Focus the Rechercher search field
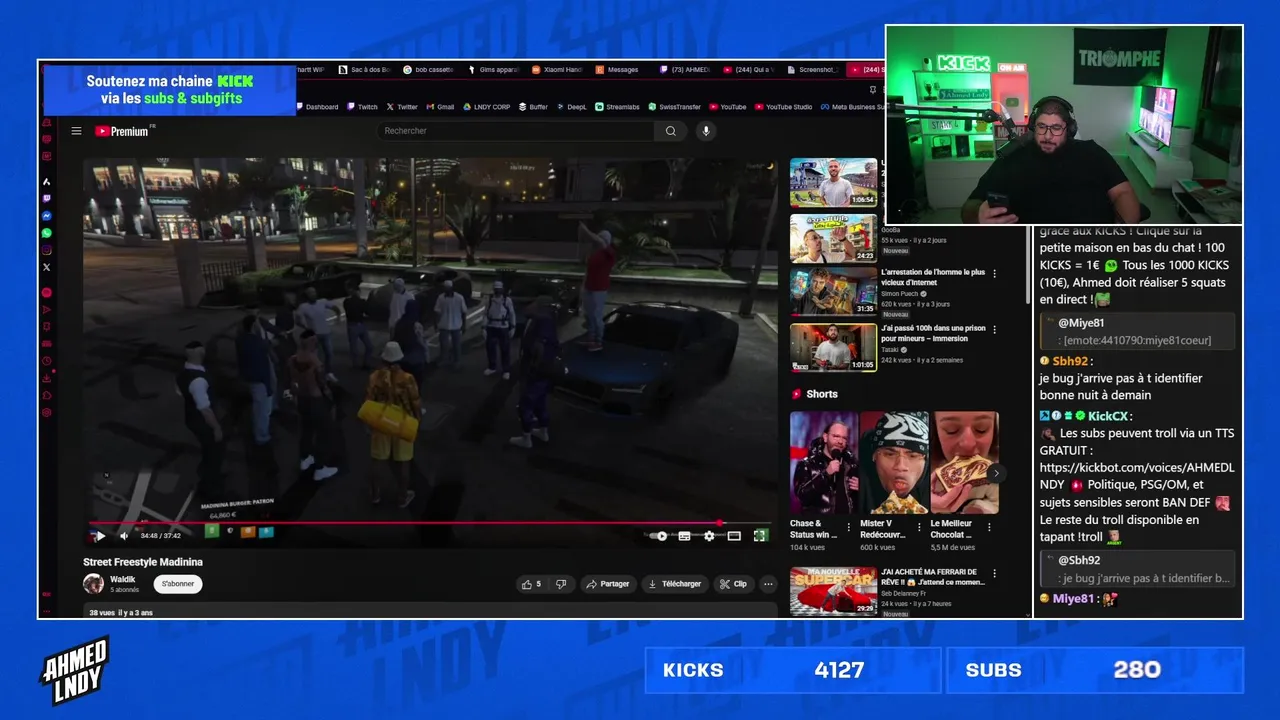This screenshot has width=1280, height=720. (x=515, y=131)
